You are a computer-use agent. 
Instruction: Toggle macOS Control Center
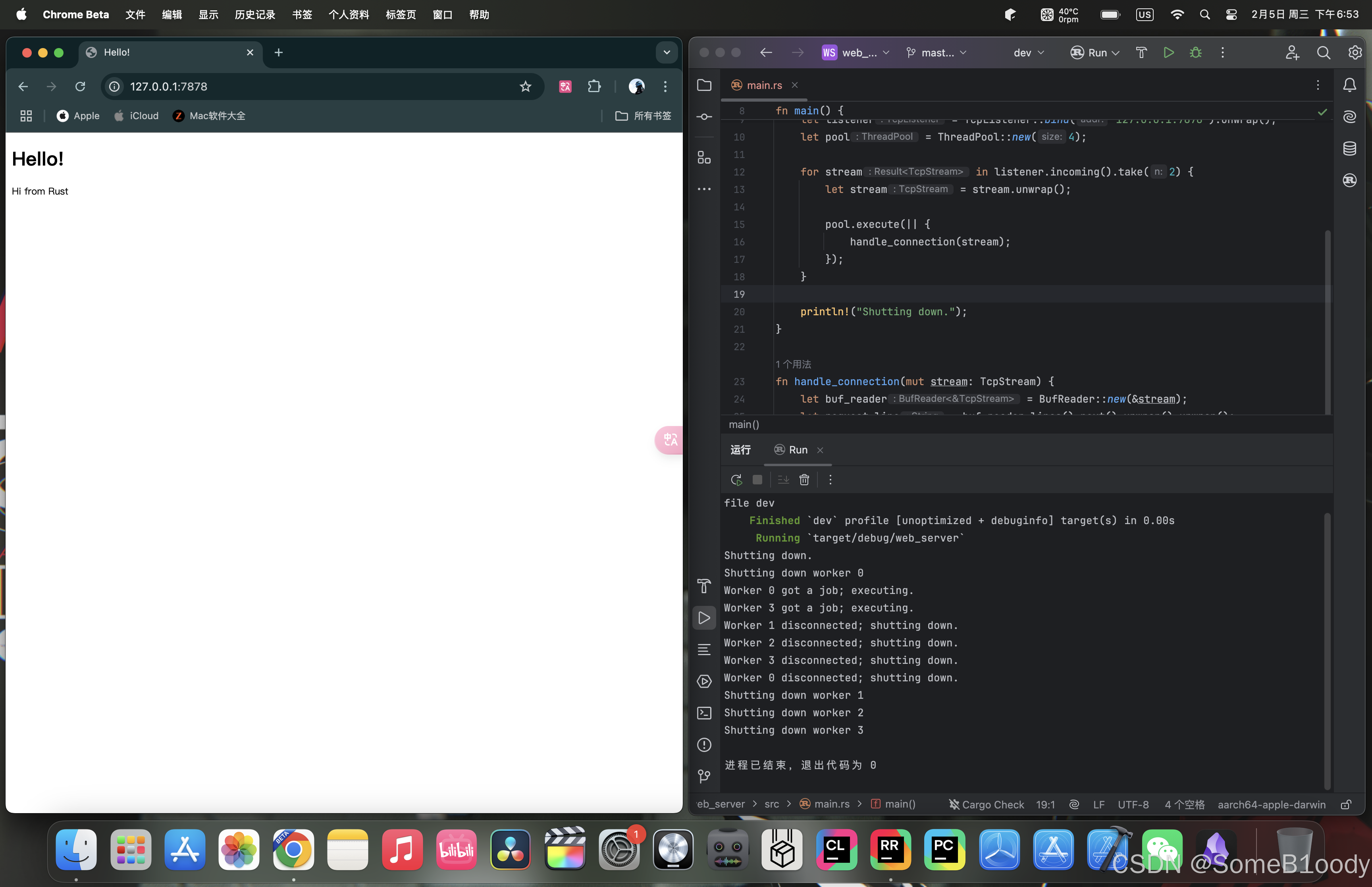[x=1231, y=14]
